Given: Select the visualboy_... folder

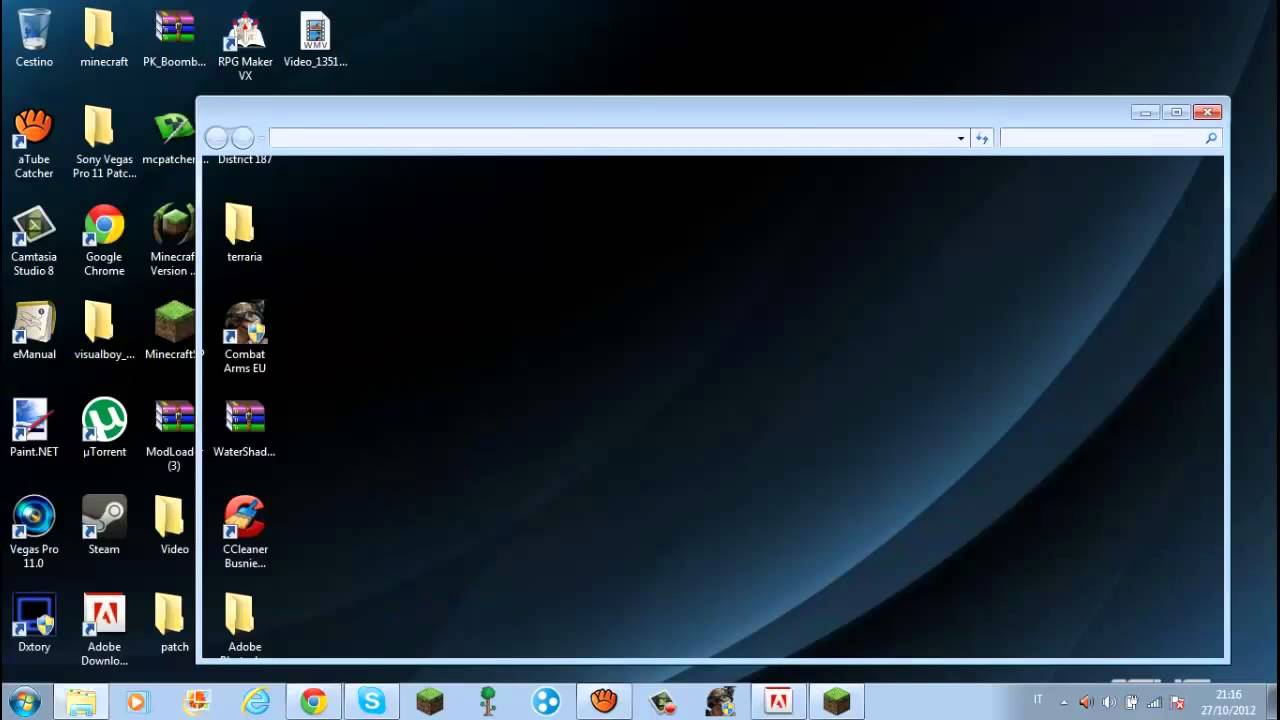Looking at the screenshot, I should [x=104, y=330].
